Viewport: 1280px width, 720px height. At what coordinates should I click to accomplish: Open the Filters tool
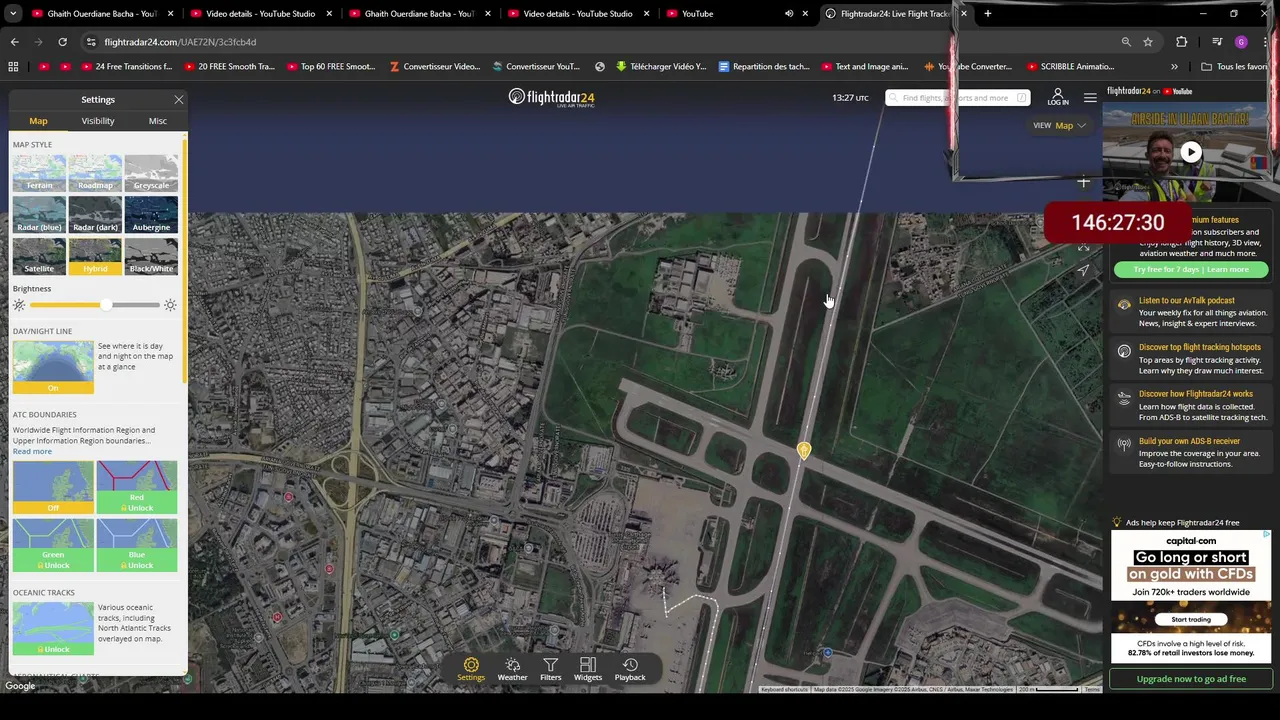[x=550, y=669]
